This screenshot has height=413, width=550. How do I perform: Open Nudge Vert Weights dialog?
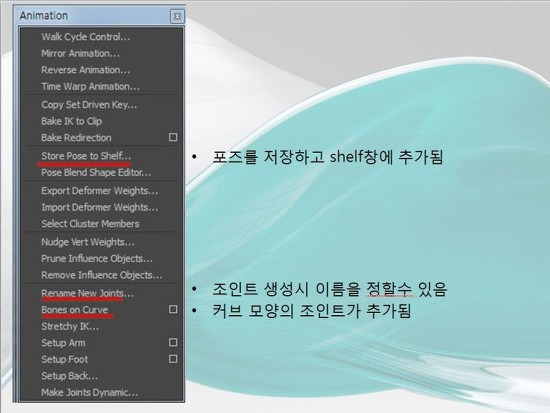click(x=88, y=242)
